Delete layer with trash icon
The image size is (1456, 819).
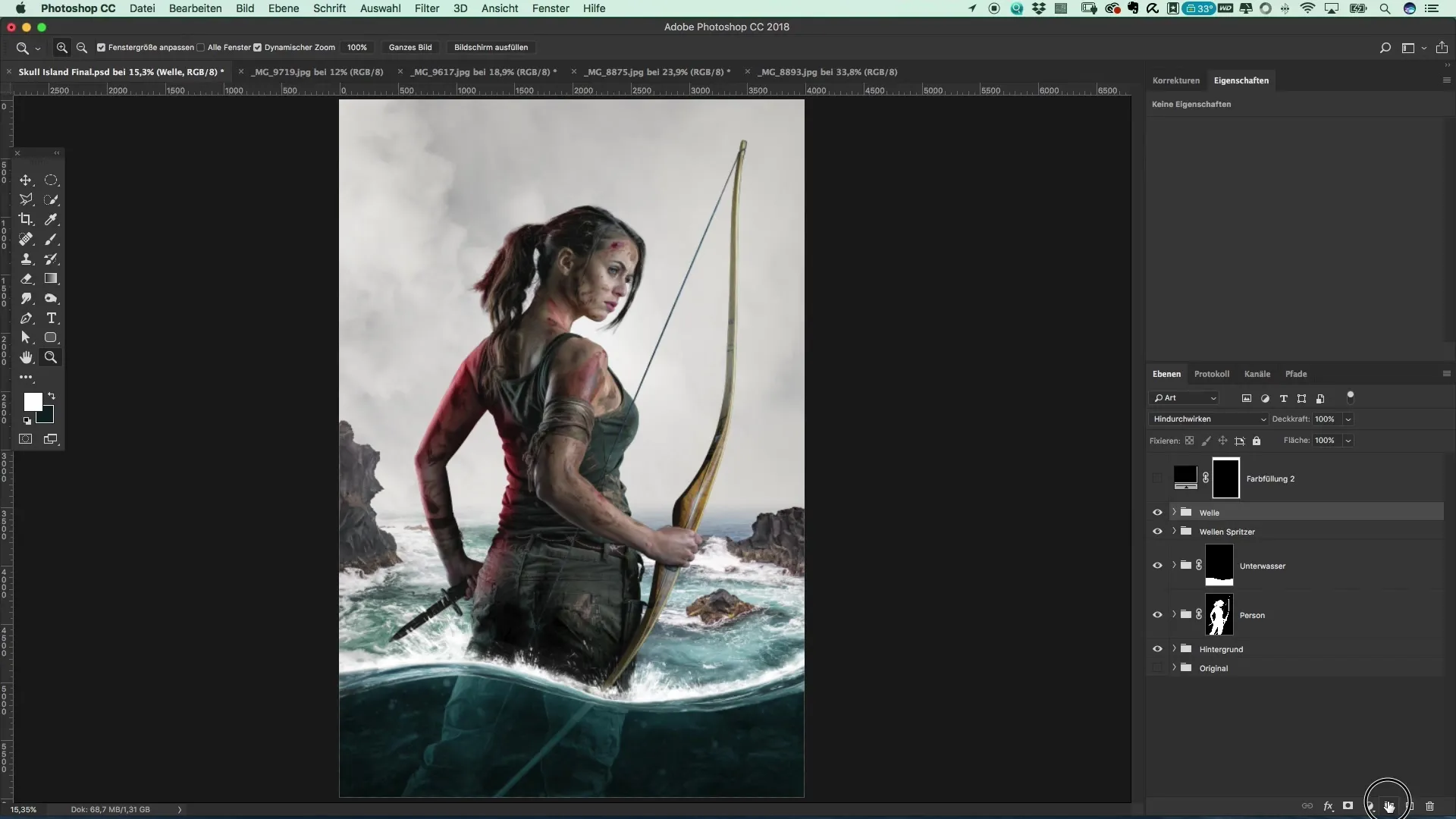pyautogui.click(x=1430, y=806)
